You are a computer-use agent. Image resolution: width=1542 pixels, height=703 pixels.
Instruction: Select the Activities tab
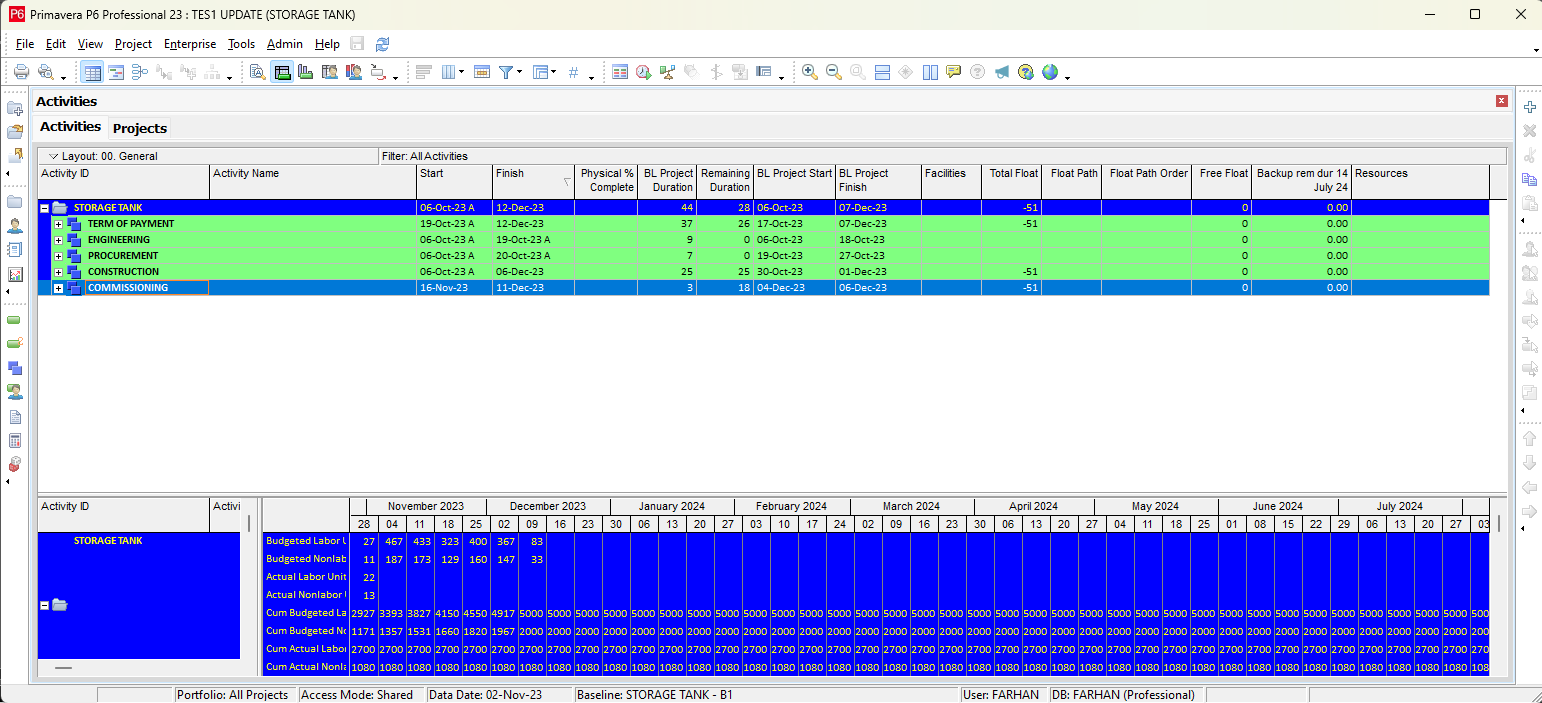tap(70, 127)
